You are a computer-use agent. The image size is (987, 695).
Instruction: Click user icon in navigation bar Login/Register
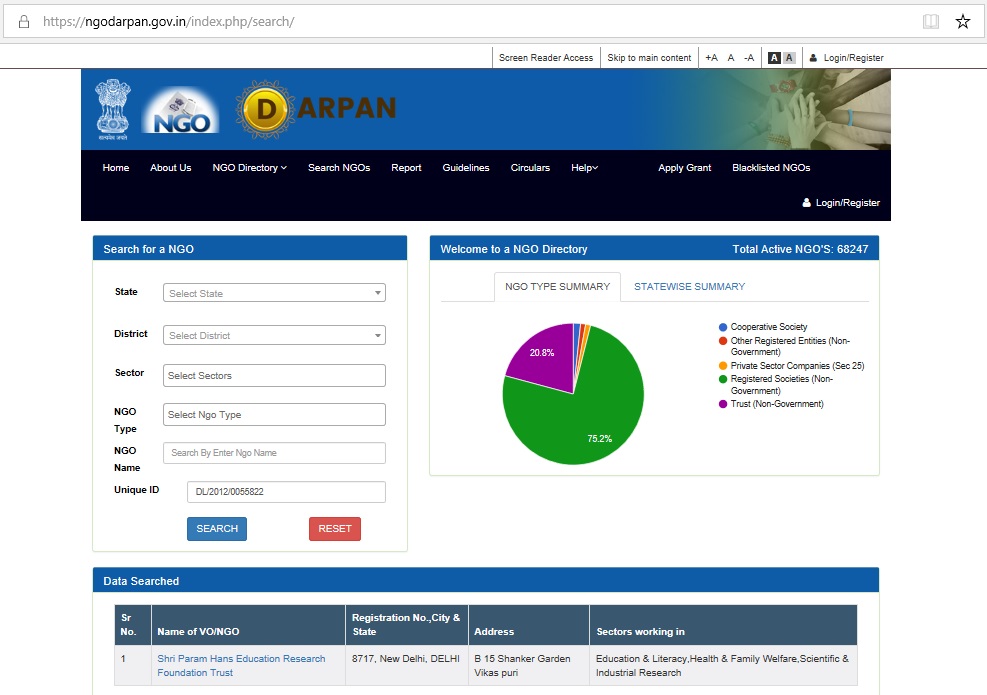806,203
